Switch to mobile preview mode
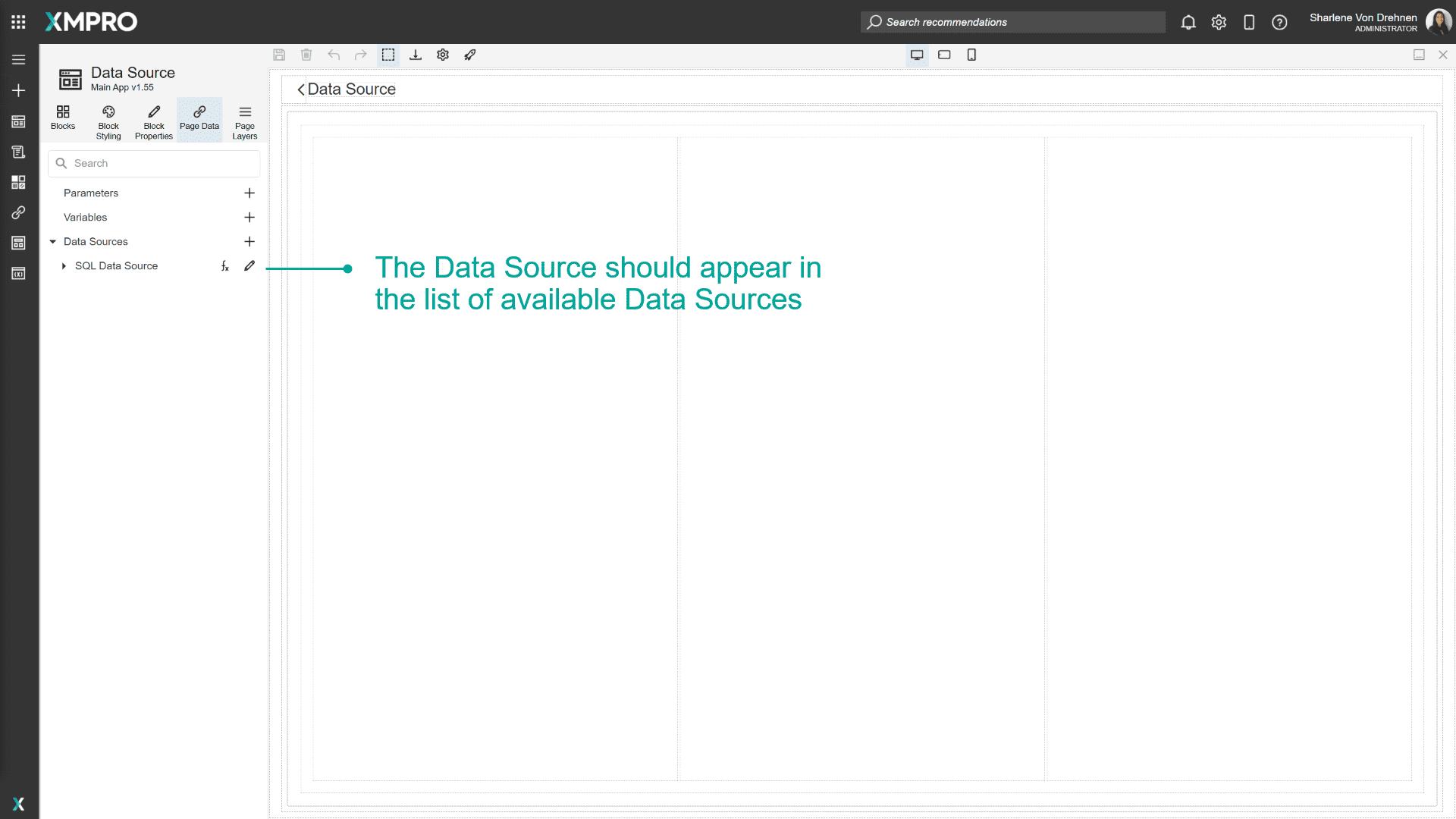Screen dimensions: 1456x819 click(971, 55)
